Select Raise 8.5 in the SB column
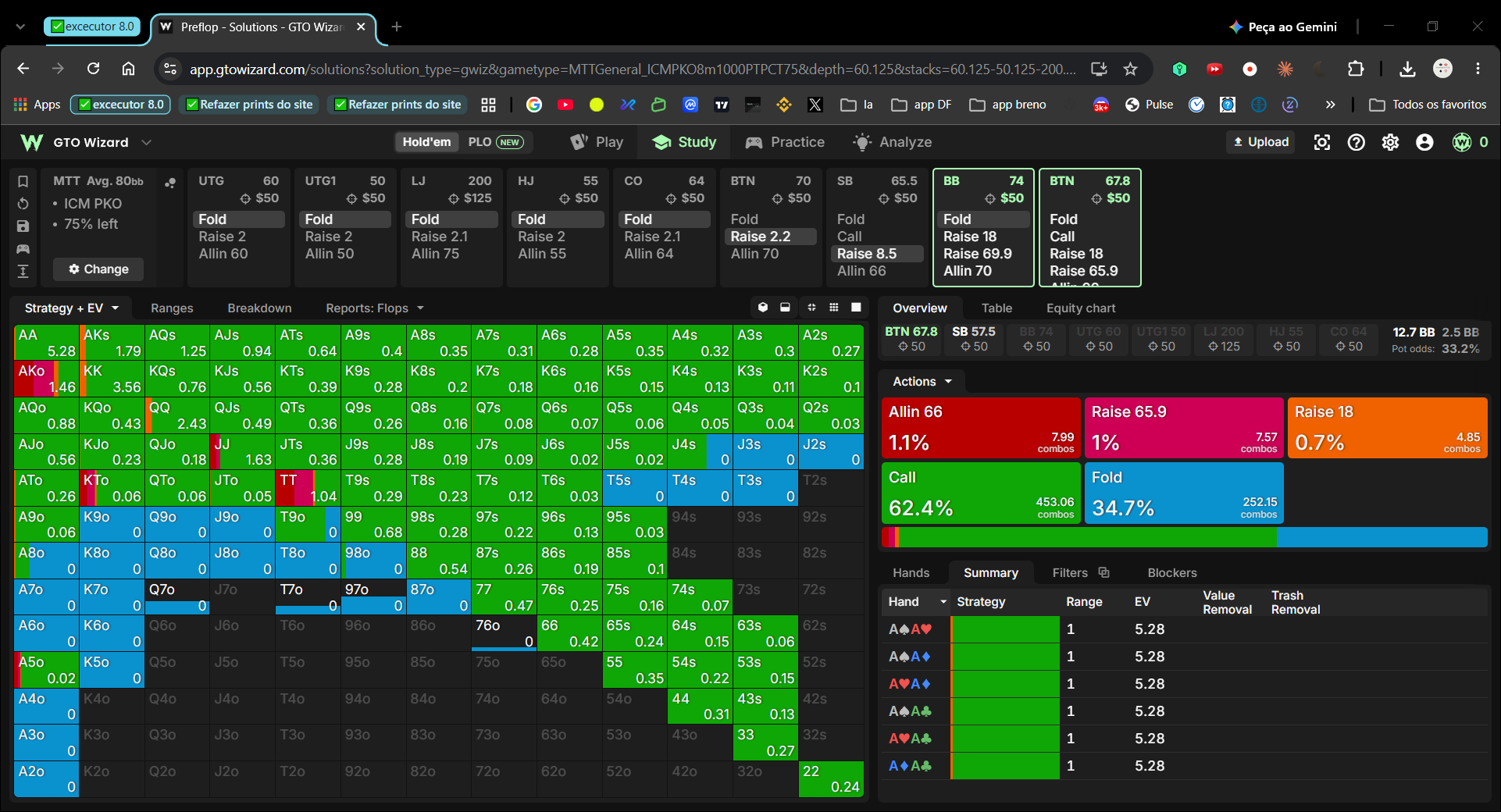The image size is (1501, 812). pos(877,254)
